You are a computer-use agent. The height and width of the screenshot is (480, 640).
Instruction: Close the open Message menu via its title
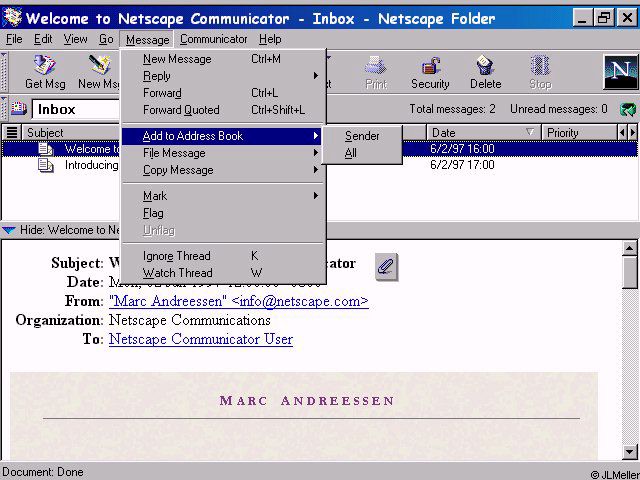tap(147, 40)
